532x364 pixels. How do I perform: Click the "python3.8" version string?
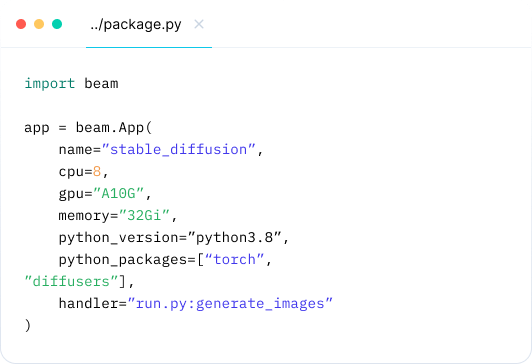[x=234, y=238]
